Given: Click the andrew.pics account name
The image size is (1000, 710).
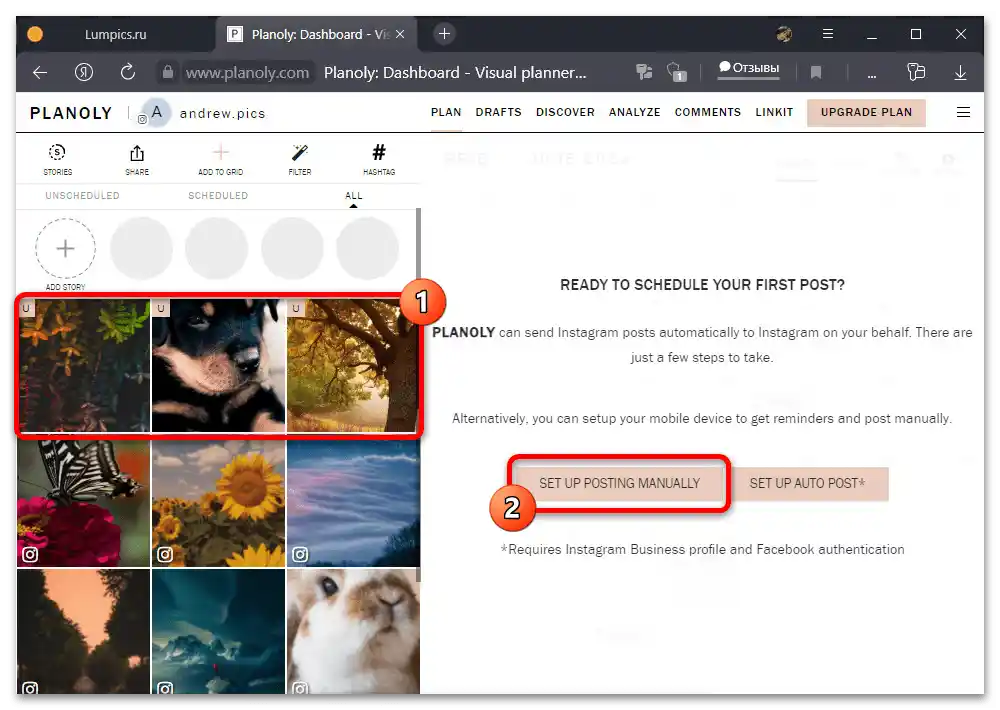Looking at the screenshot, I should 223,114.
